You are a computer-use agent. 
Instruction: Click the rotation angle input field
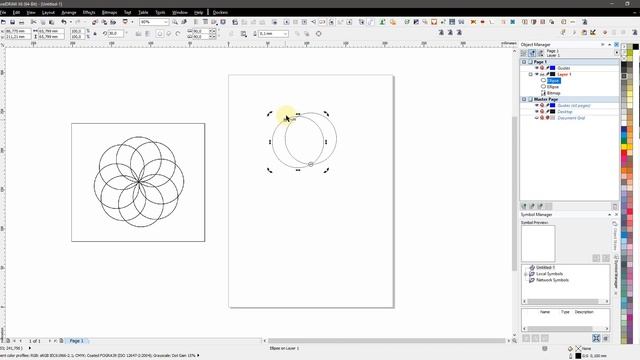click(x=116, y=34)
